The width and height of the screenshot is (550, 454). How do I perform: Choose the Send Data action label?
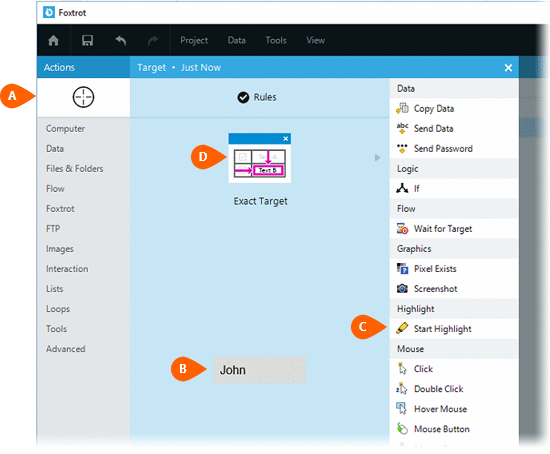(x=434, y=129)
